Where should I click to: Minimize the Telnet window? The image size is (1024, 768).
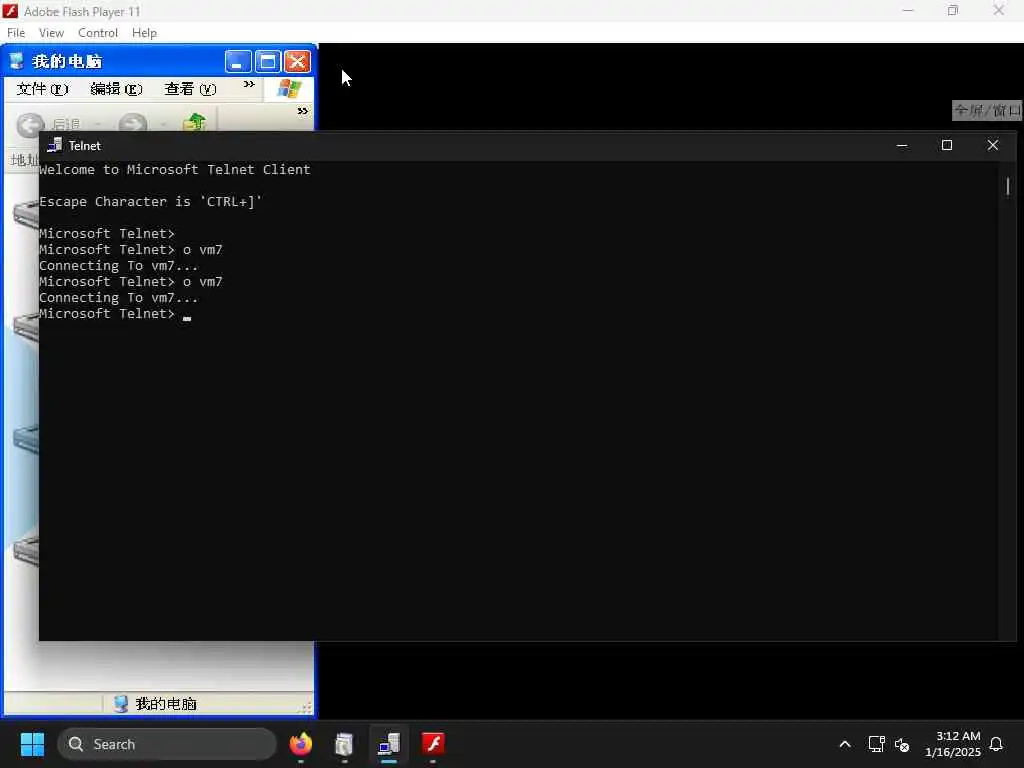pos(902,145)
